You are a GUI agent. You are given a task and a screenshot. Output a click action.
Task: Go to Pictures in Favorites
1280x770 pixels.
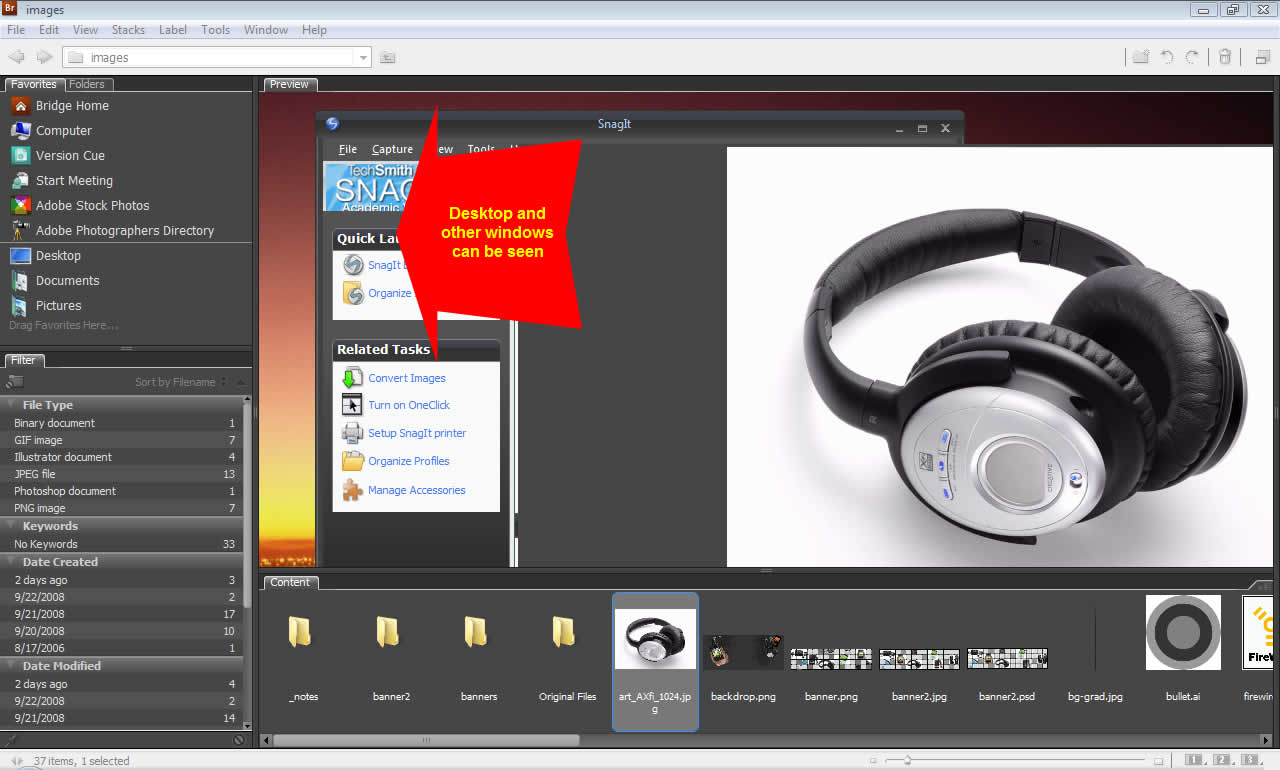tap(46, 305)
